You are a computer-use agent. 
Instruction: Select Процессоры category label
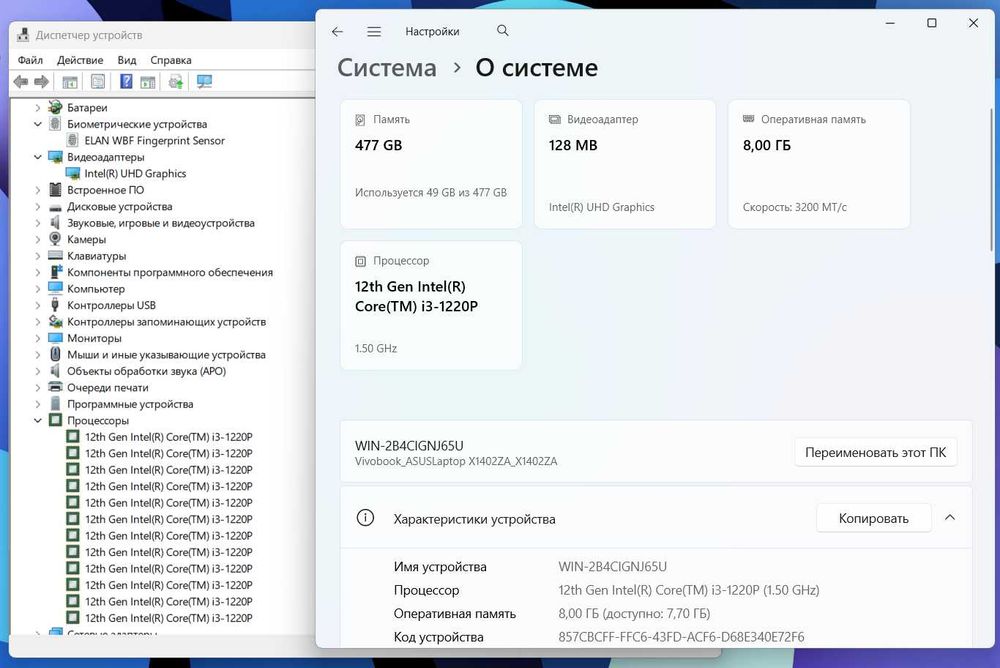coord(98,420)
